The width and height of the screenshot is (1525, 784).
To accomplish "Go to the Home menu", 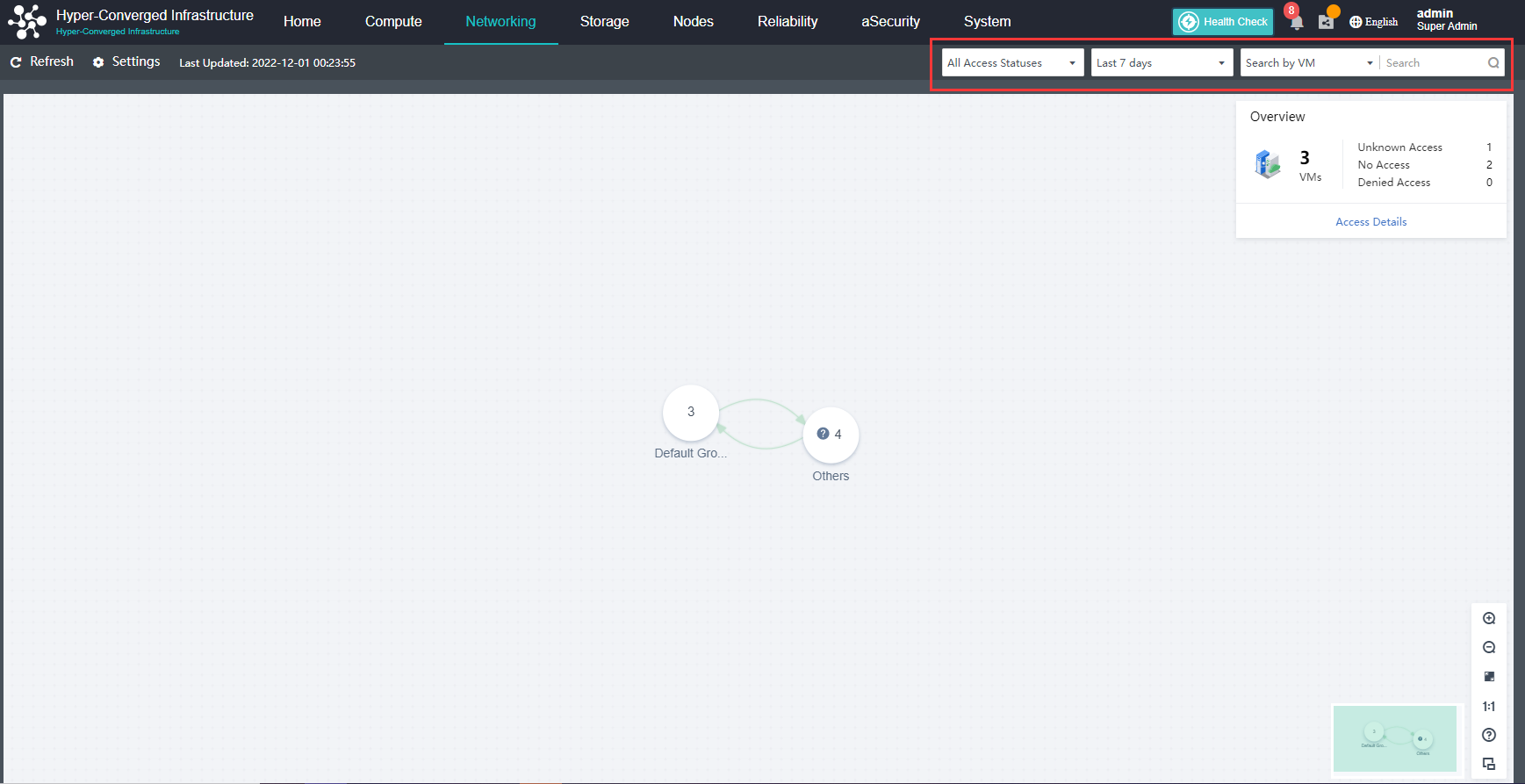I will point(302,22).
